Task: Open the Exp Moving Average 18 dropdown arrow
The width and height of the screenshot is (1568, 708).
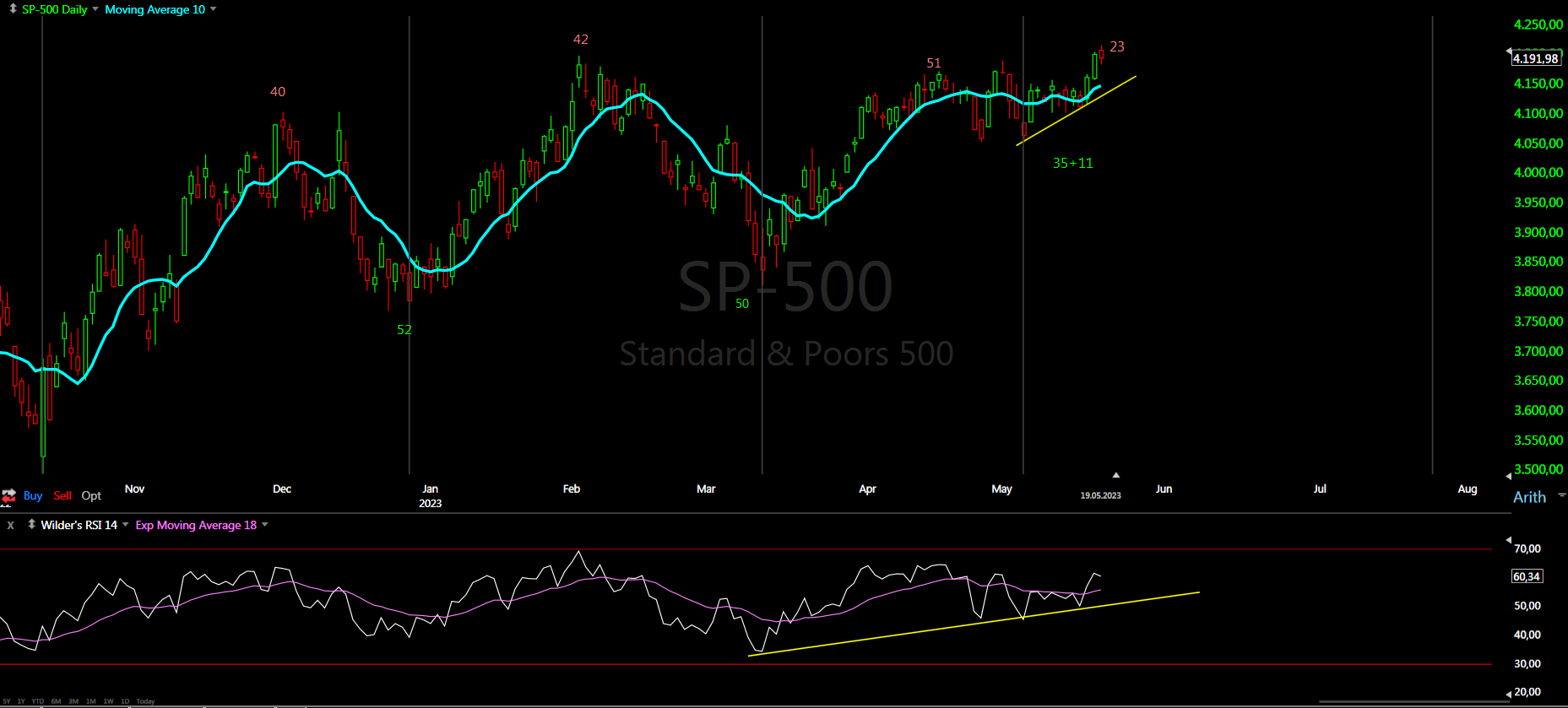Action: pyautogui.click(x=265, y=525)
